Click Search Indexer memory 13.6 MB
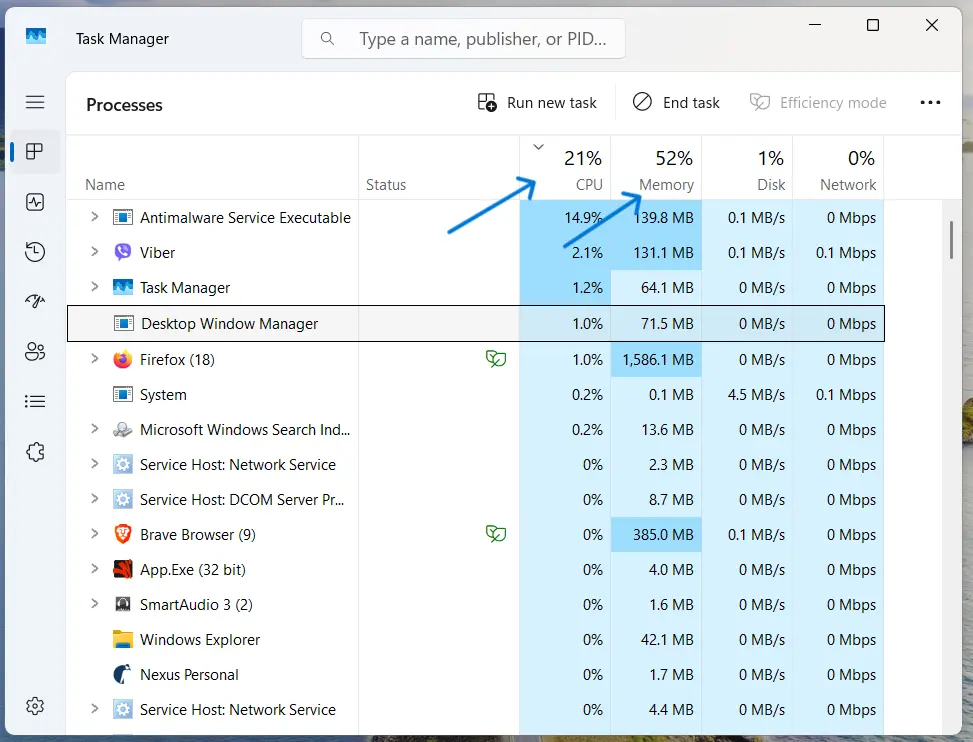Viewport: 973px width, 742px height. (x=667, y=430)
